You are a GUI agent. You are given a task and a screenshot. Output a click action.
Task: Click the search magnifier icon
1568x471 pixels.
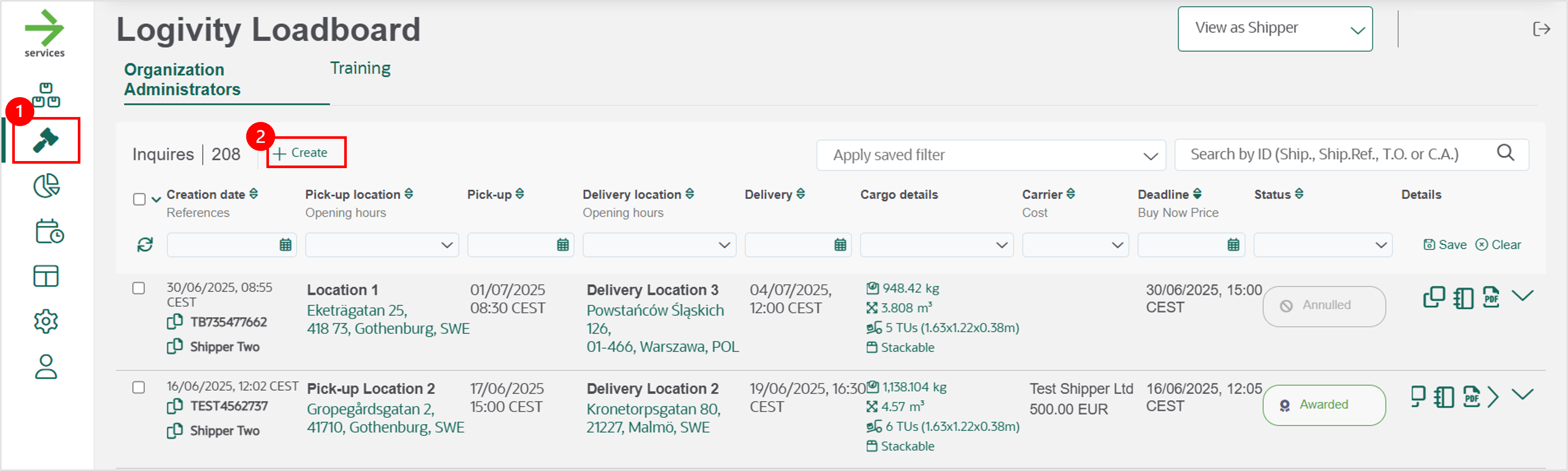pyautogui.click(x=1505, y=152)
